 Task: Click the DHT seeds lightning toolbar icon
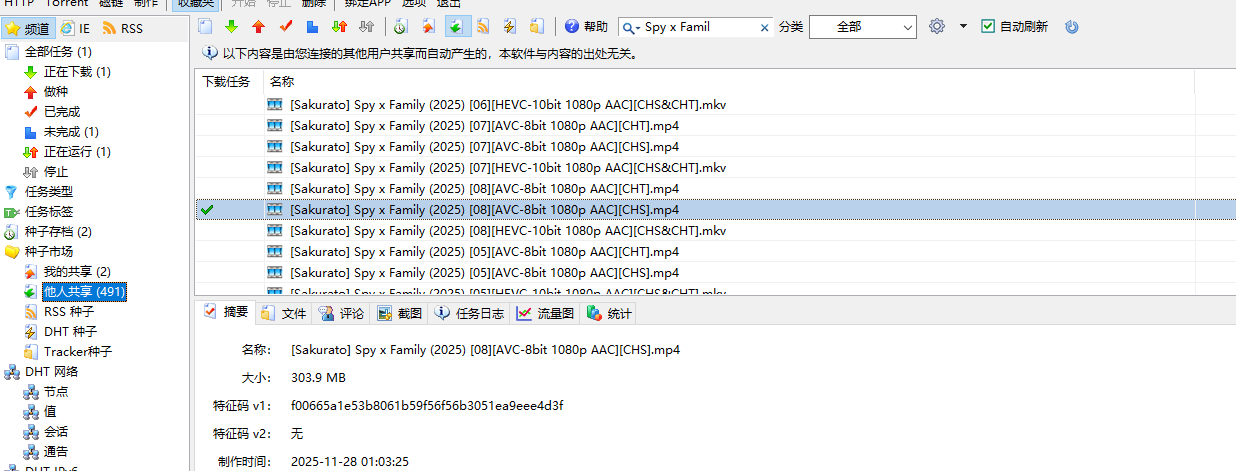510,27
